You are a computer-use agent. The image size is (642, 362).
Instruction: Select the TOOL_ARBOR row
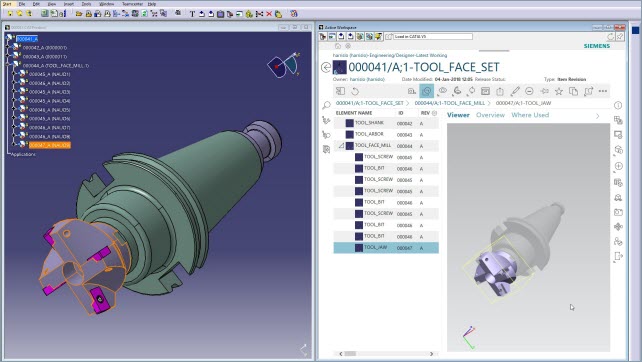(x=386, y=134)
